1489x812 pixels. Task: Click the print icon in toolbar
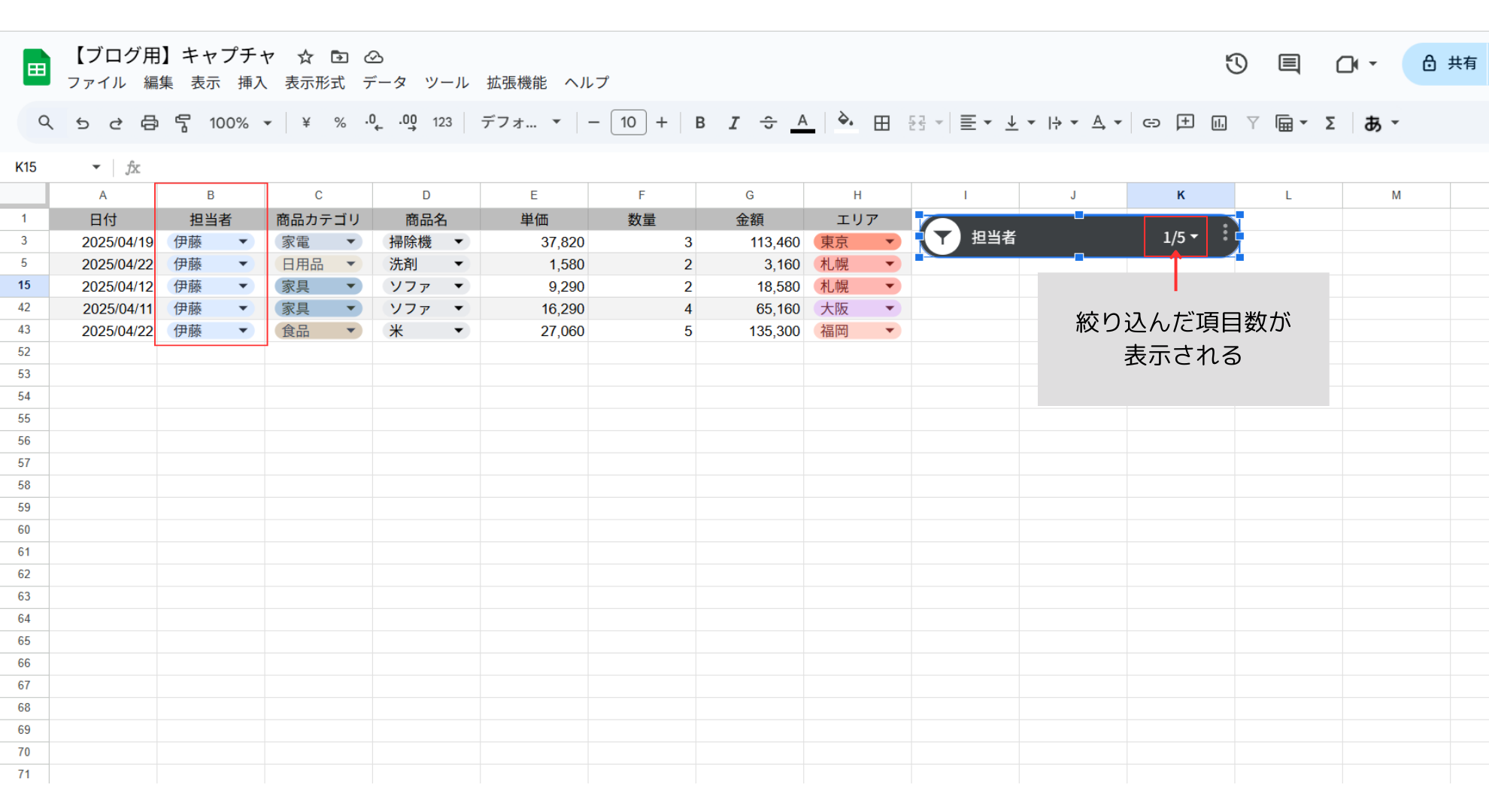pyautogui.click(x=150, y=123)
